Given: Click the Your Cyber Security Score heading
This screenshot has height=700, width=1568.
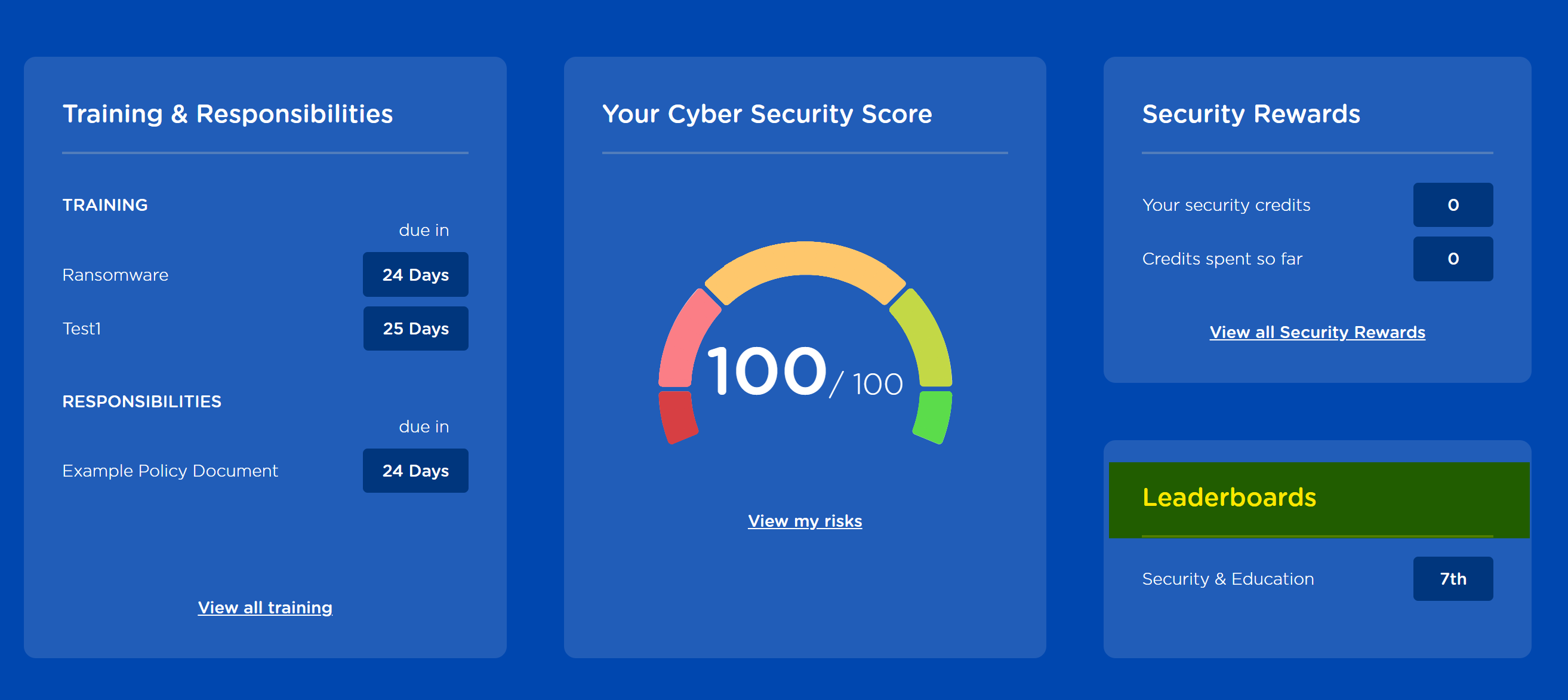Looking at the screenshot, I should click(767, 114).
